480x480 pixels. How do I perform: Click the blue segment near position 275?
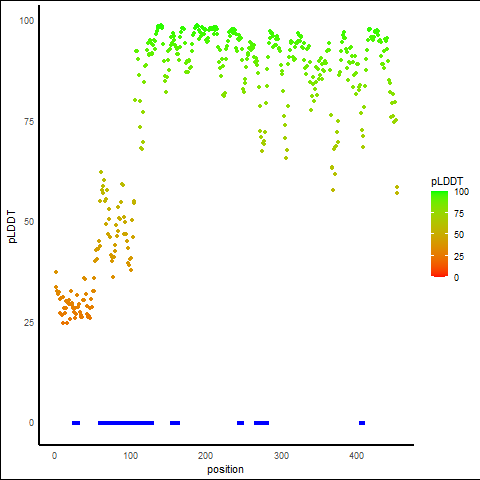pos(261,423)
